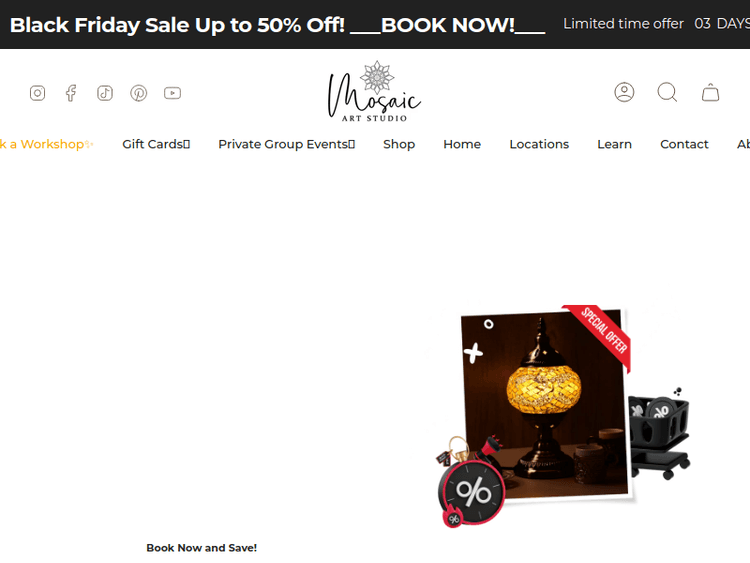The height and width of the screenshot is (563, 750).
Task: Click the Black Friday Sale banner
Action: click(x=277, y=25)
